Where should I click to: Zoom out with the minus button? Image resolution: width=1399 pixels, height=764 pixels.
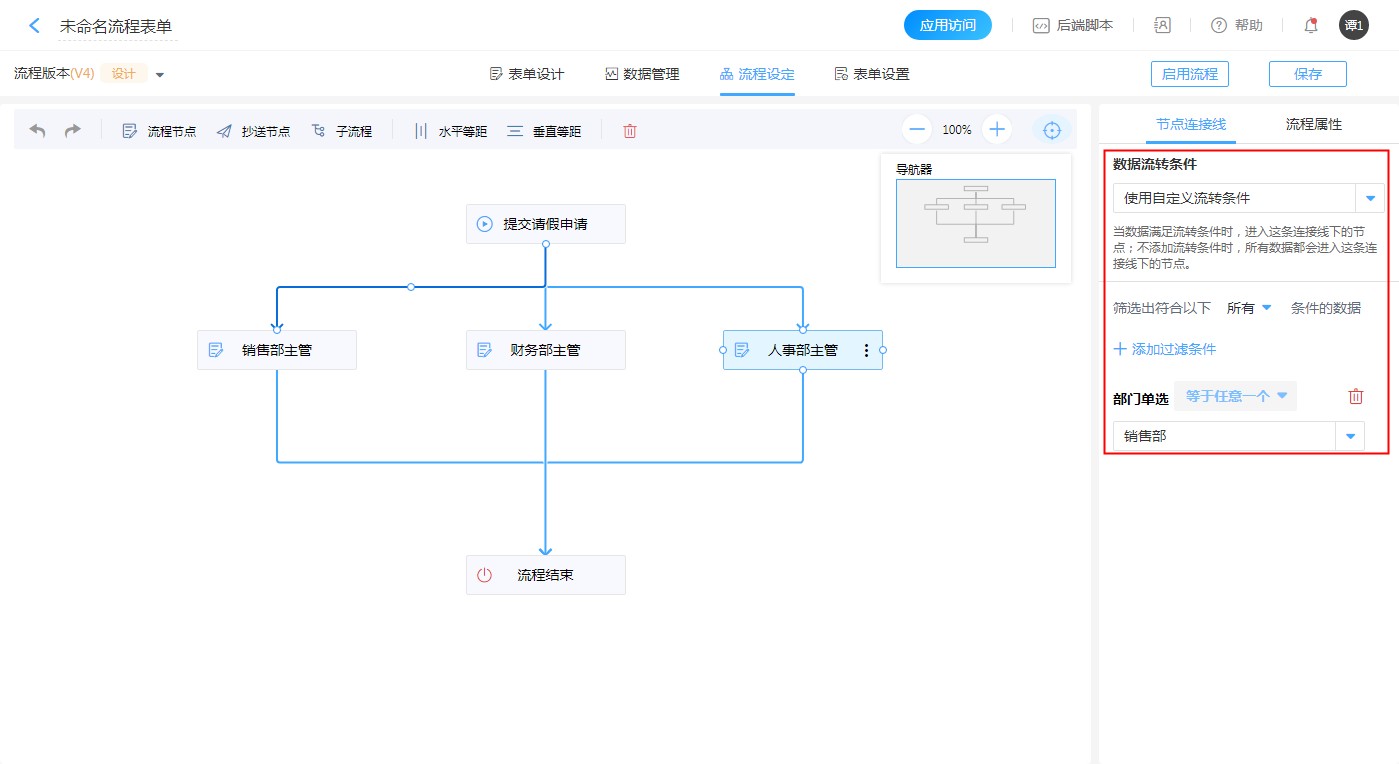[x=917, y=129]
